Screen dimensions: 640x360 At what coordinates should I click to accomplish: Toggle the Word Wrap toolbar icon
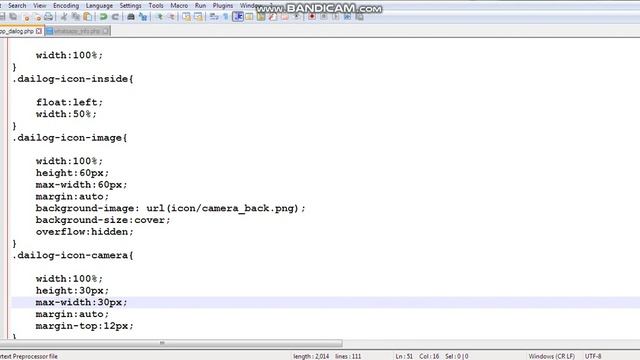[214, 17]
